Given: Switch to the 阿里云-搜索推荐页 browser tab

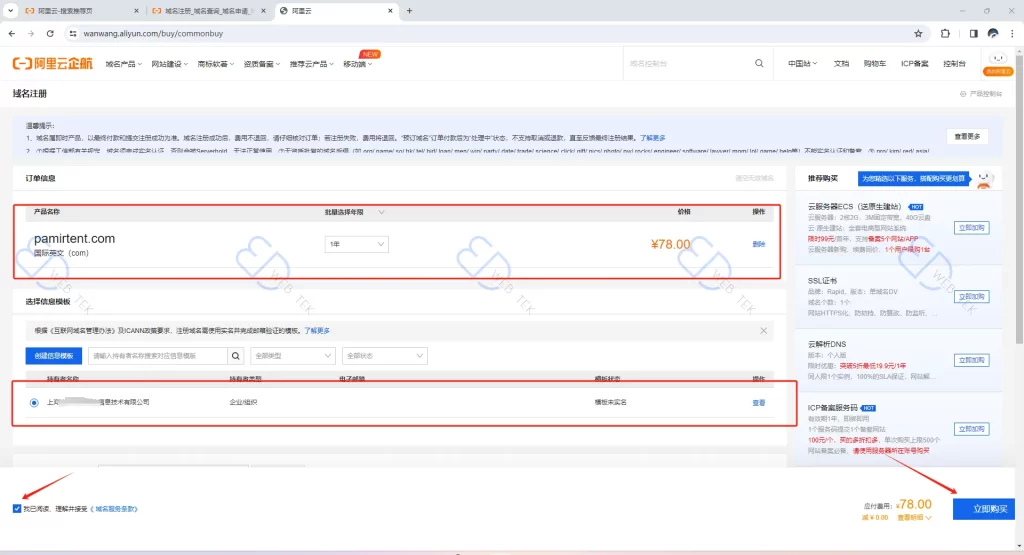Looking at the screenshot, I should (80, 11).
